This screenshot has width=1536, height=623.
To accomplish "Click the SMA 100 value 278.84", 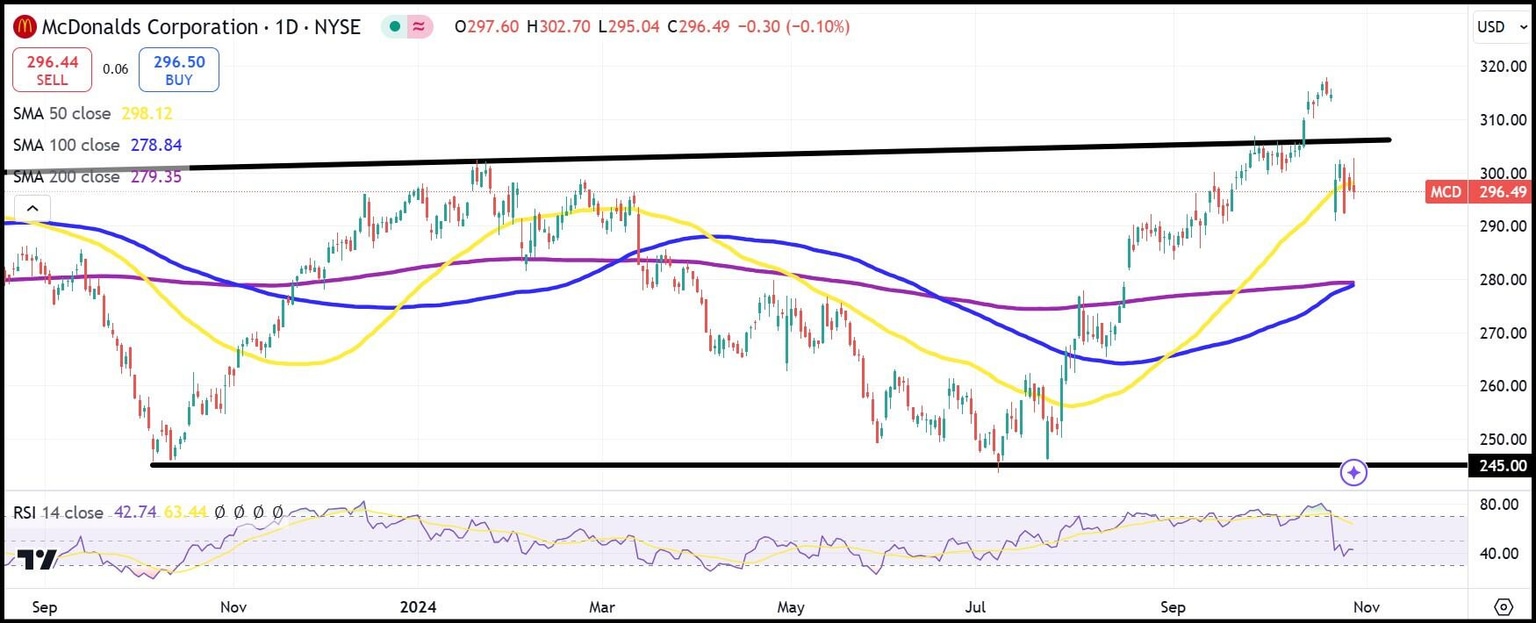I will click(x=155, y=146).
